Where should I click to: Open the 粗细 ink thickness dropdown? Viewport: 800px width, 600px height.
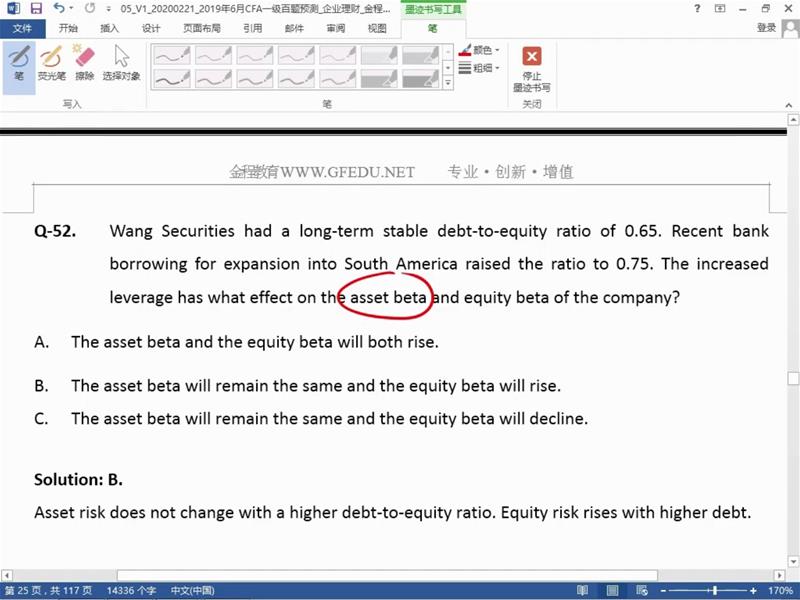[479, 67]
